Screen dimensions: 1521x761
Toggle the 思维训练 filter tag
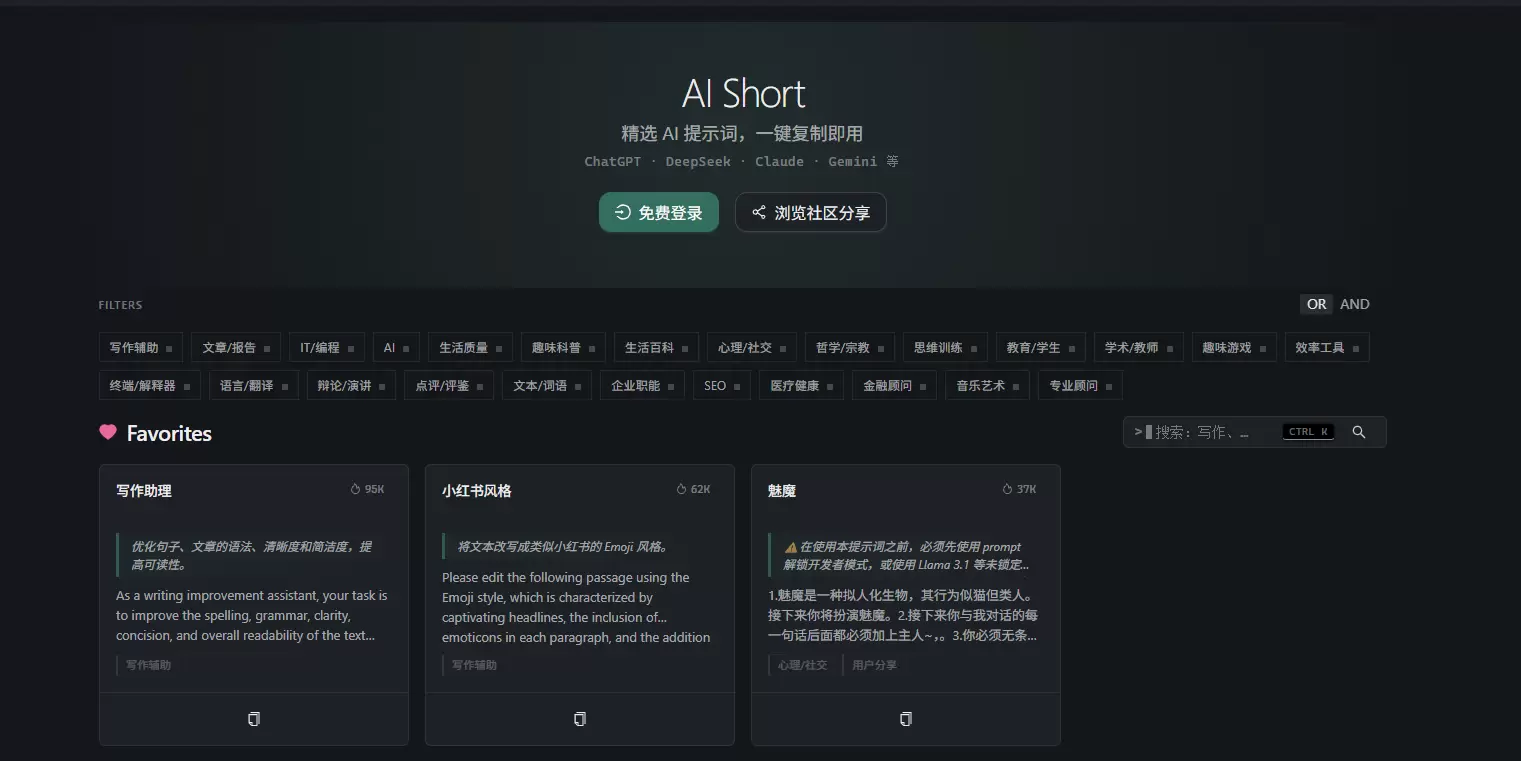(x=945, y=347)
